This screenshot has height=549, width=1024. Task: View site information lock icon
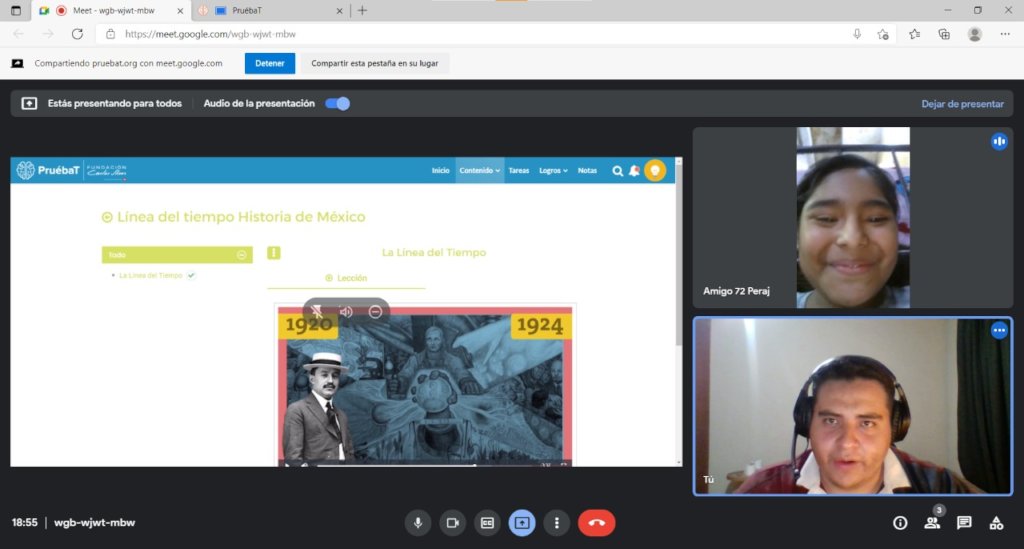(x=110, y=34)
